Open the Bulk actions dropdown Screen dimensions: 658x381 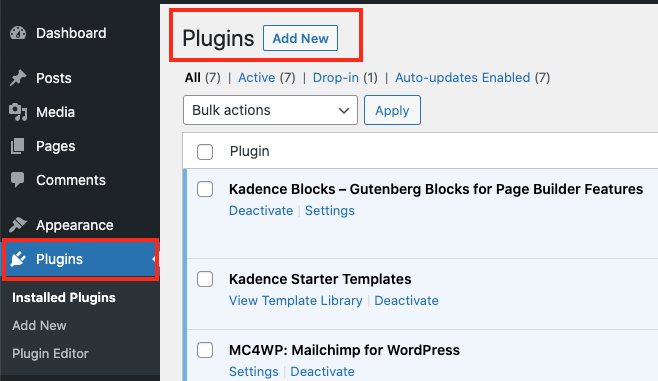click(270, 110)
